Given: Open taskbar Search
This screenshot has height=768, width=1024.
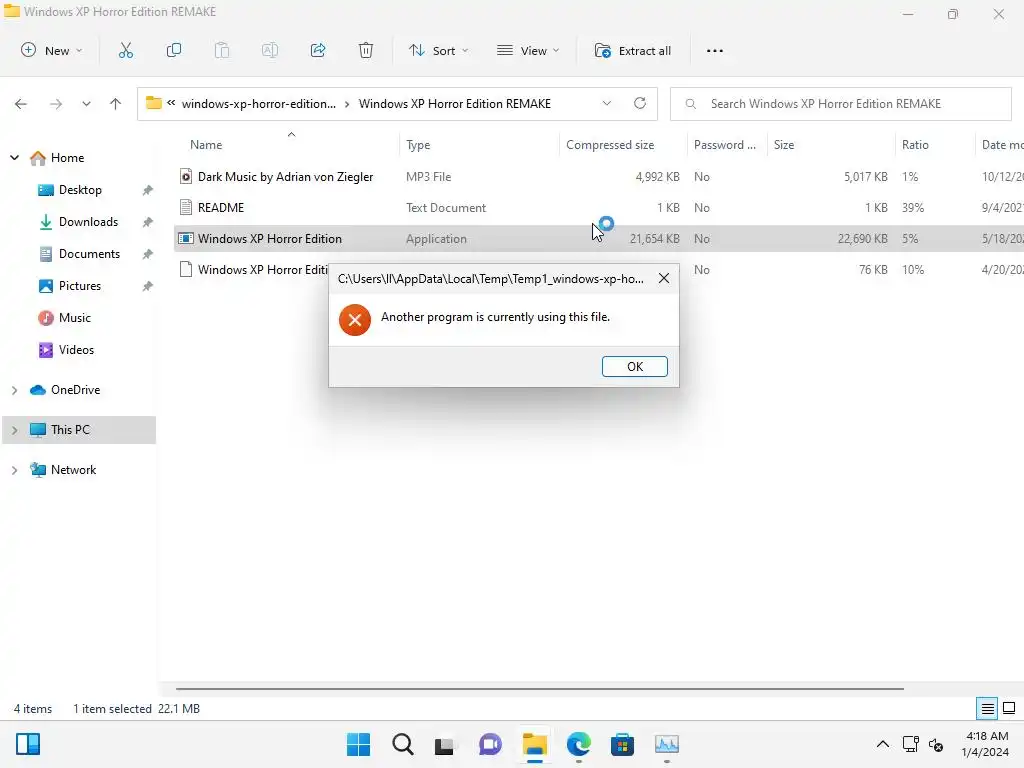Looking at the screenshot, I should (402, 744).
